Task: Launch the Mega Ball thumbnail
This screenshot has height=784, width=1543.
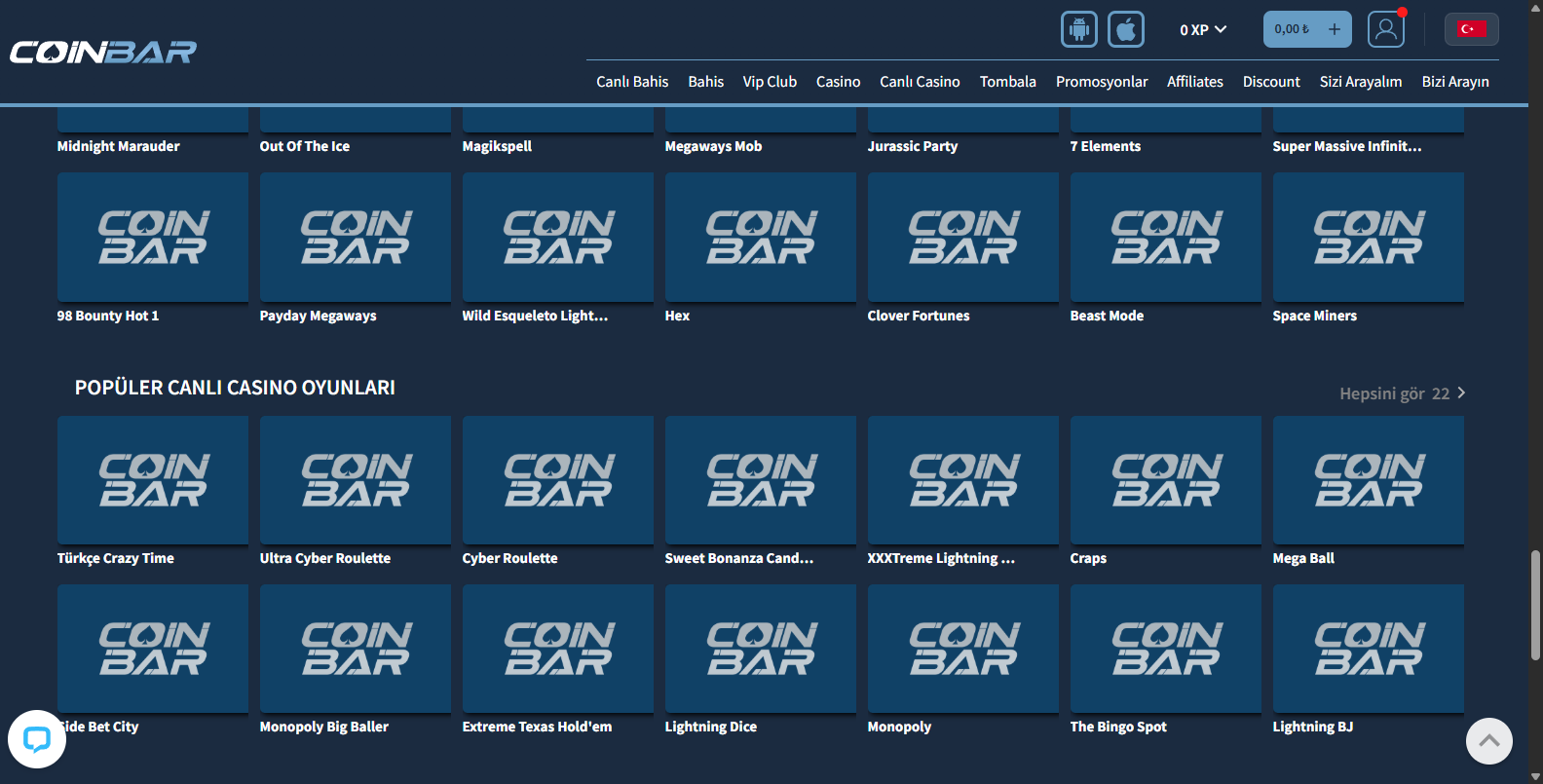Action: click(x=1369, y=480)
